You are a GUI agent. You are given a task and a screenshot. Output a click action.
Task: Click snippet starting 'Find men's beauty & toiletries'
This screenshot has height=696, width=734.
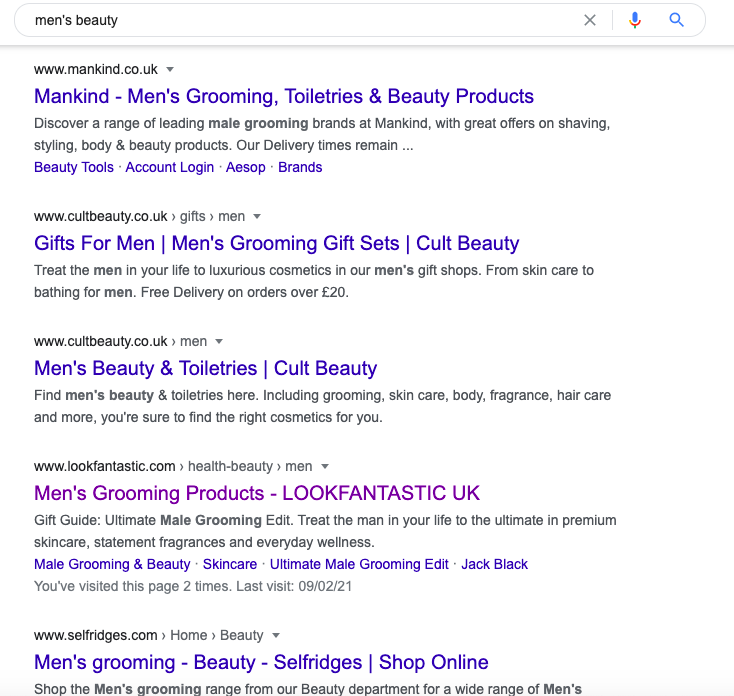323,406
